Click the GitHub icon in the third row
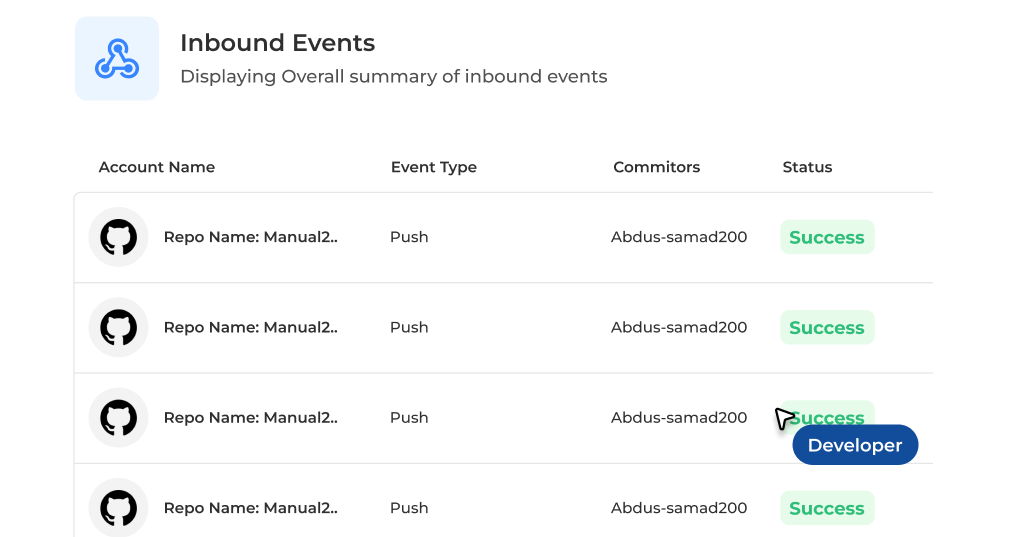 (x=118, y=418)
